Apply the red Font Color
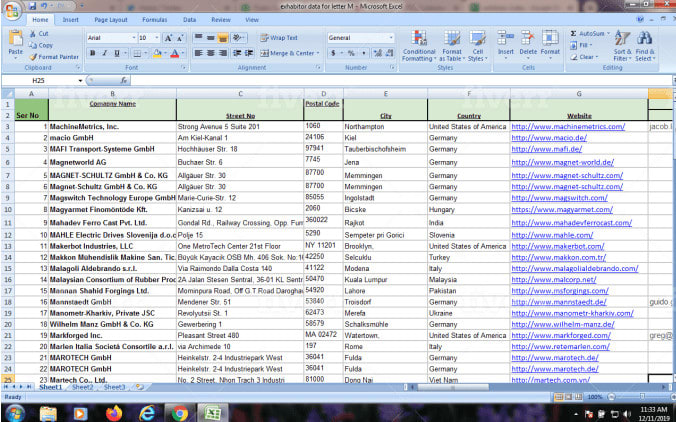Screen dimensions: 676x422 pos(174,53)
